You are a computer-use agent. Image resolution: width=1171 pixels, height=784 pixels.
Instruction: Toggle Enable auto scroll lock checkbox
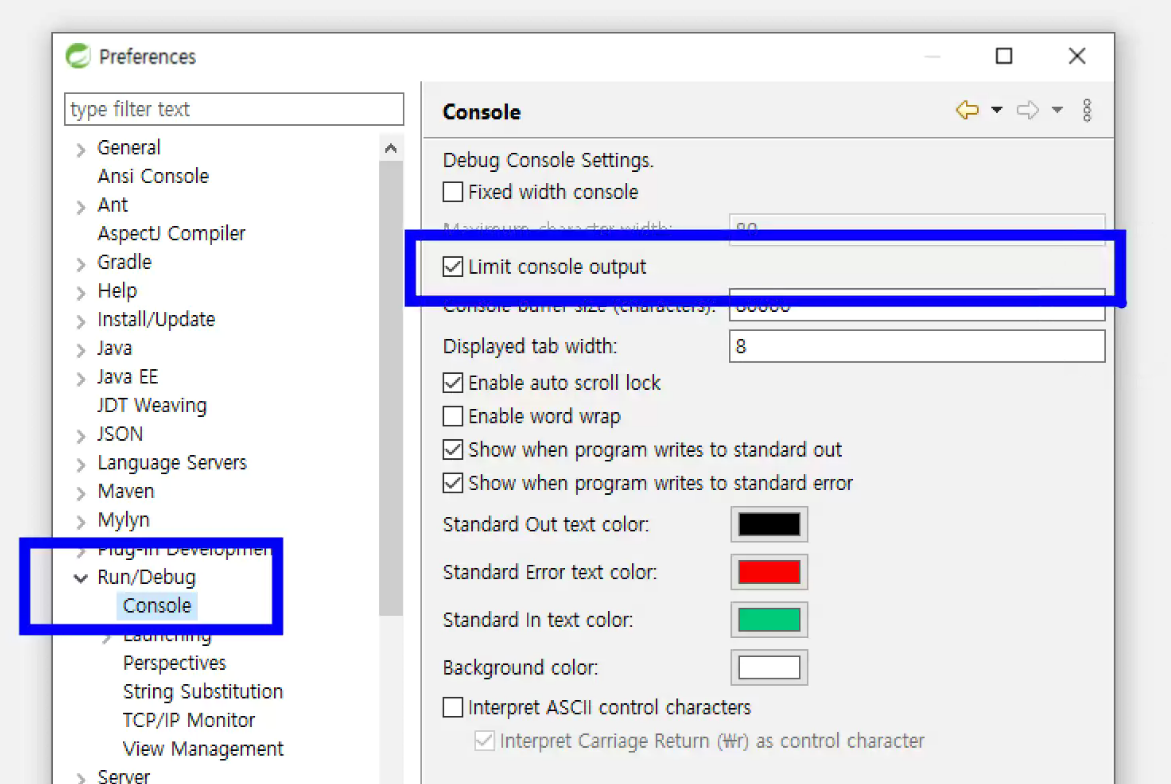(x=453, y=383)
